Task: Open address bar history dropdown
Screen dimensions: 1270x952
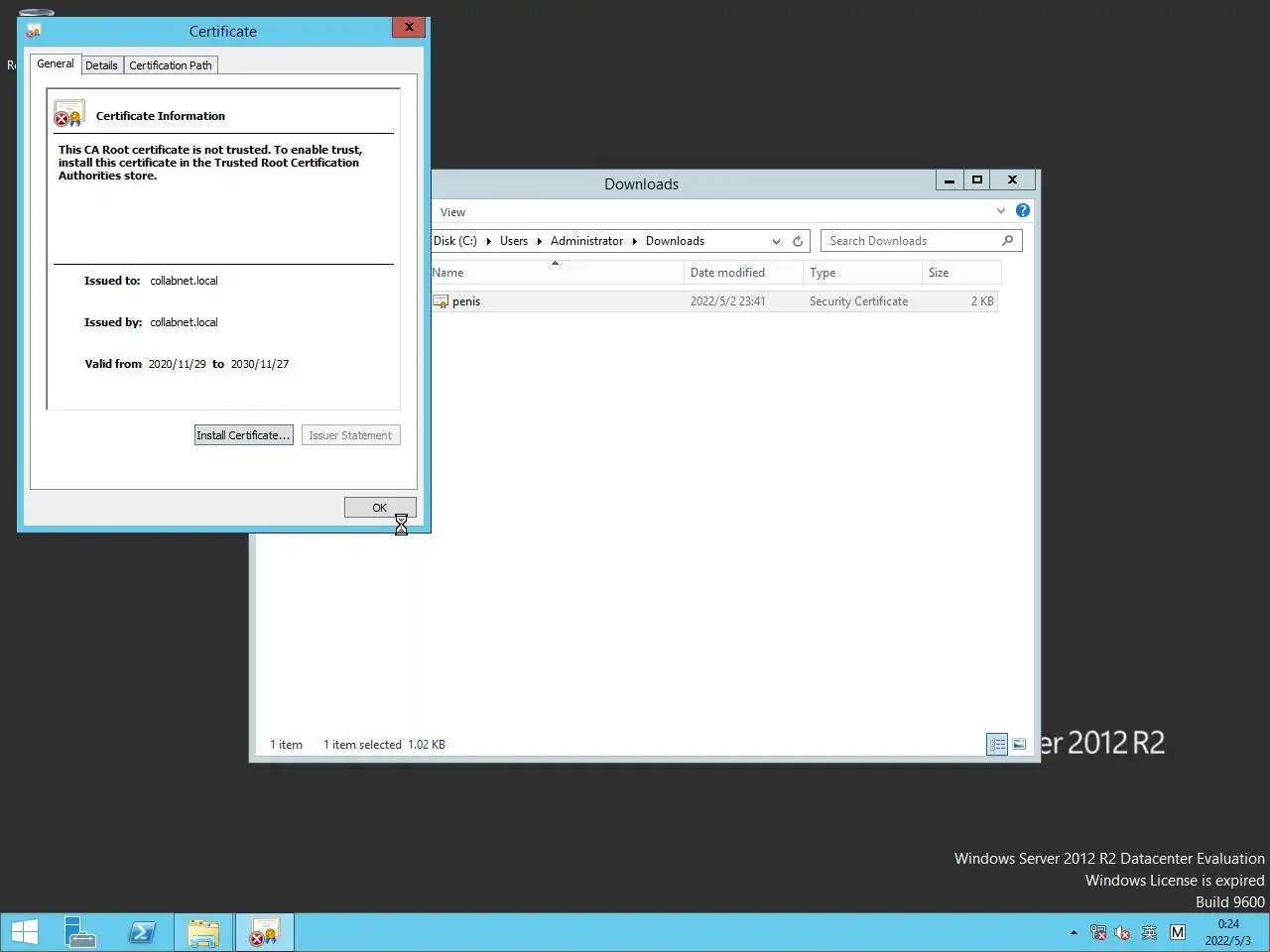Action: pos(776,241)
